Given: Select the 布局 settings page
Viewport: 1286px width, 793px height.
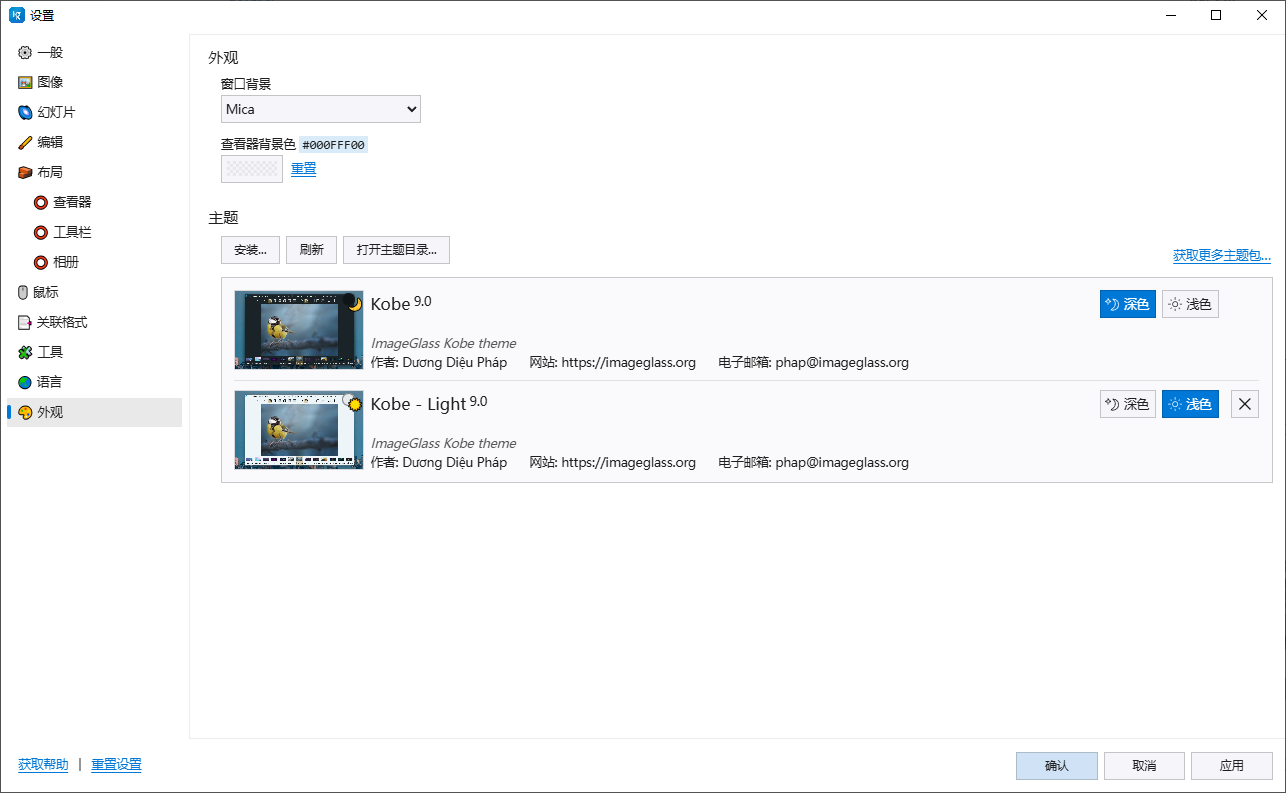Looking at the screenshot, I should pyautogui.click(x=95, y=172).
